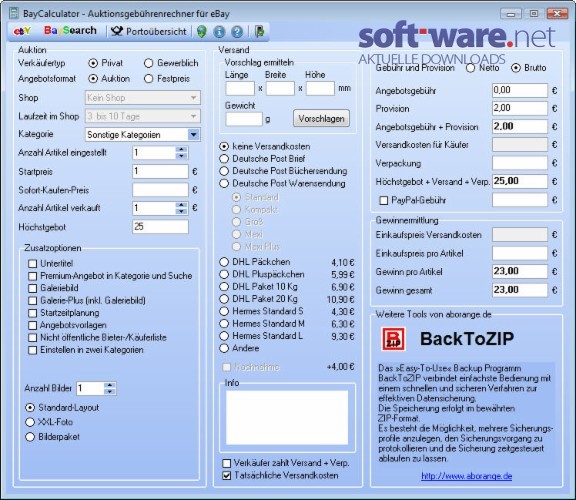Click the Vorschlagen button
Screen dimensions: 576x500
pyautogui.click(x=321, y=119)
